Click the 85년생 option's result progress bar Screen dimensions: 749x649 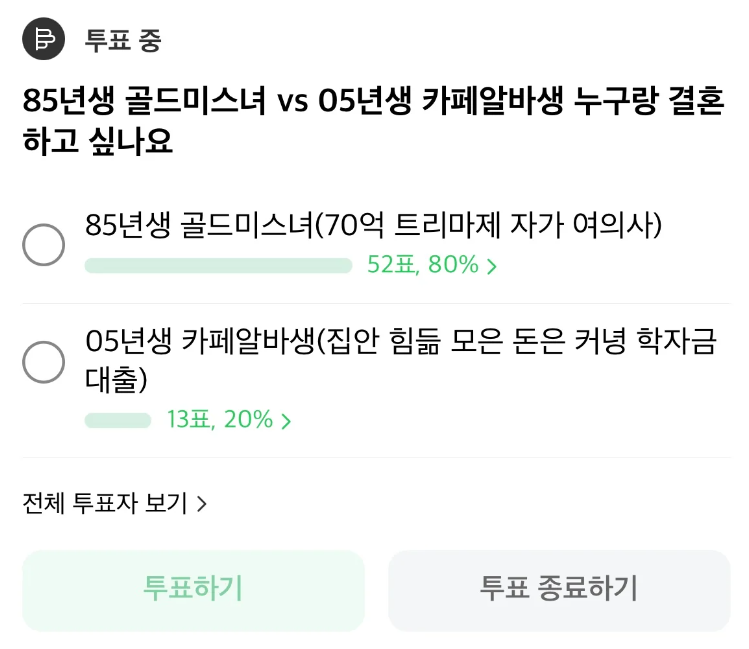pyautogui.click(x=218, y=266)
